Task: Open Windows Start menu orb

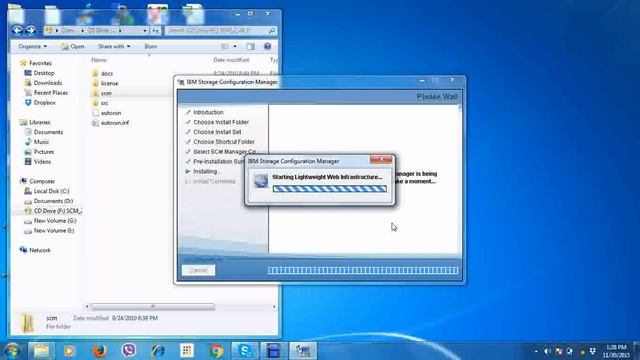Action: [12, 351]
